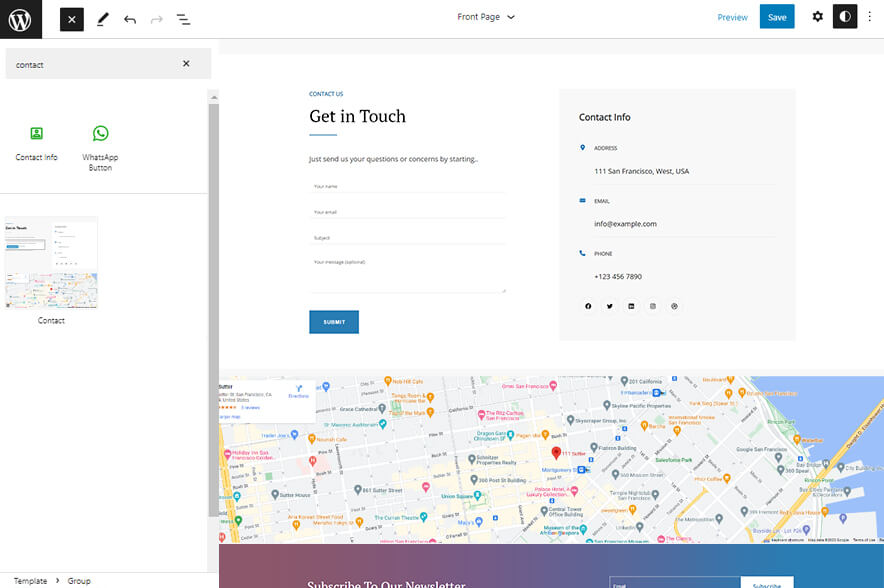This screenshot has height=588, width=884.
Task: Open the three-dot Options menu
Action: pos(869,17)
